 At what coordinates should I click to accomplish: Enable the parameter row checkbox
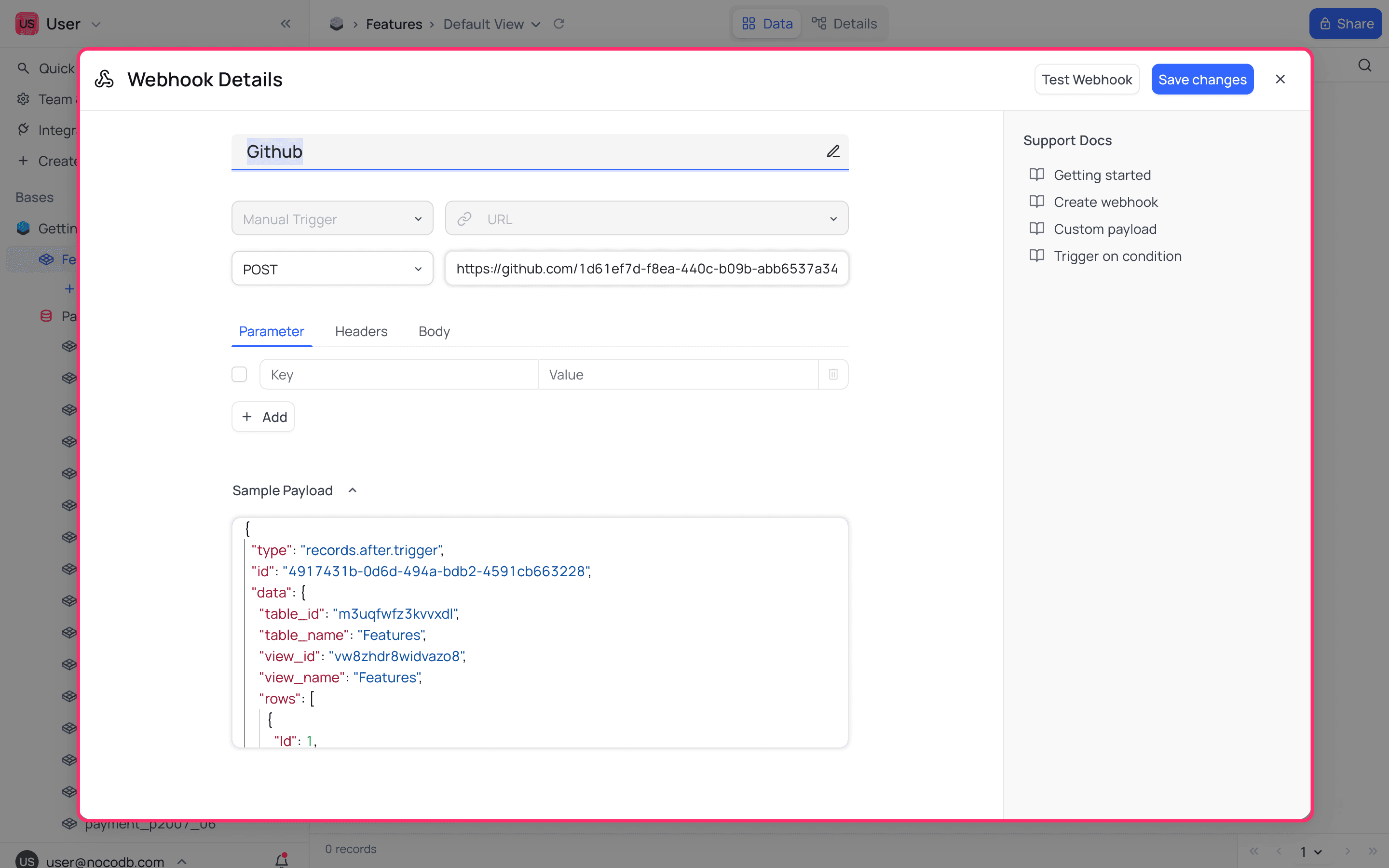(239, 374)
